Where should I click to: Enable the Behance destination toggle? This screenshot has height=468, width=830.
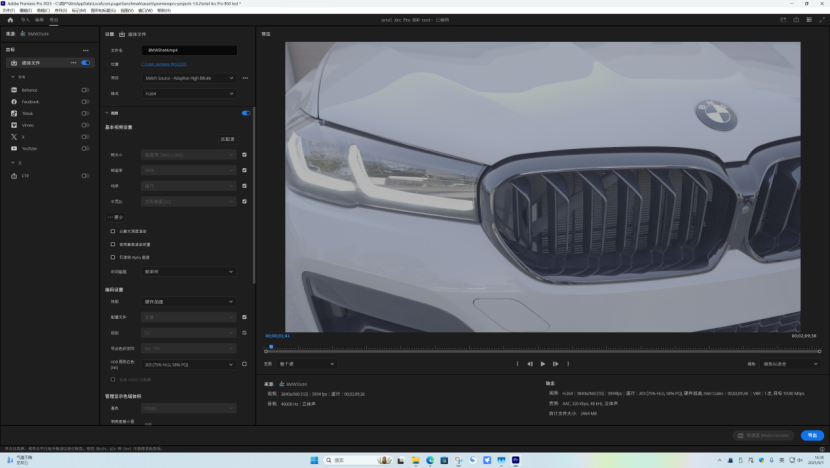pyautogui.click(x=85, y=90)
